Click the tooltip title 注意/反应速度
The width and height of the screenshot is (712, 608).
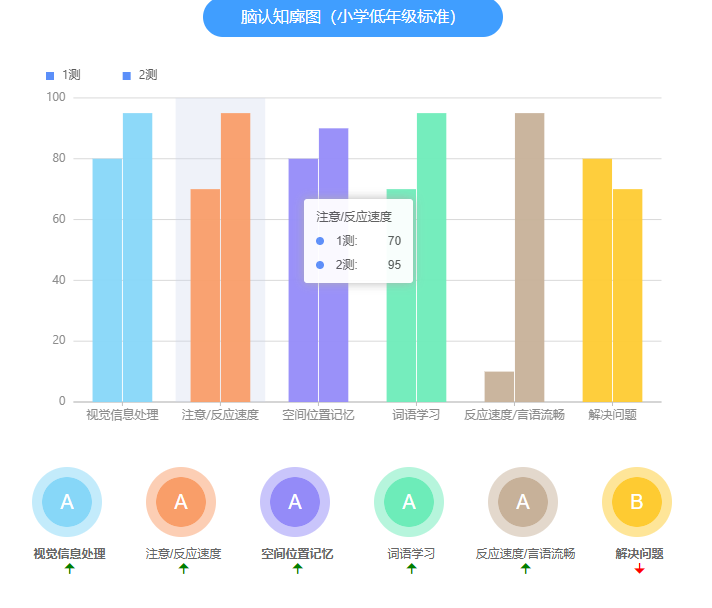pyautogui.click(x=354, y=217)
